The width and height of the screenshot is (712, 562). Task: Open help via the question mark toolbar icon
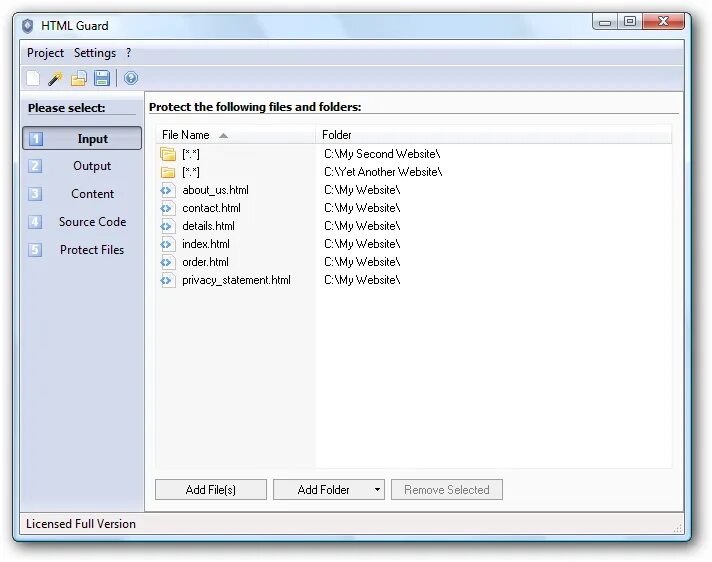[x=131, y=78]
